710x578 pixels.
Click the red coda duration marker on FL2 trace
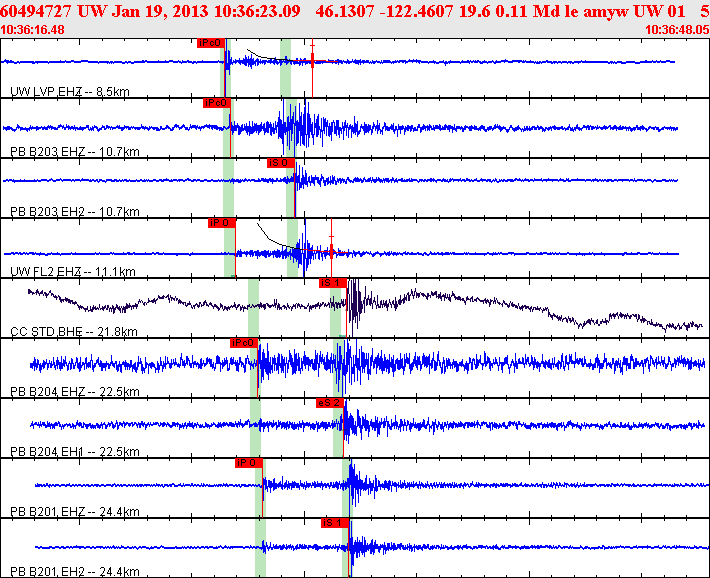point(331,250)
